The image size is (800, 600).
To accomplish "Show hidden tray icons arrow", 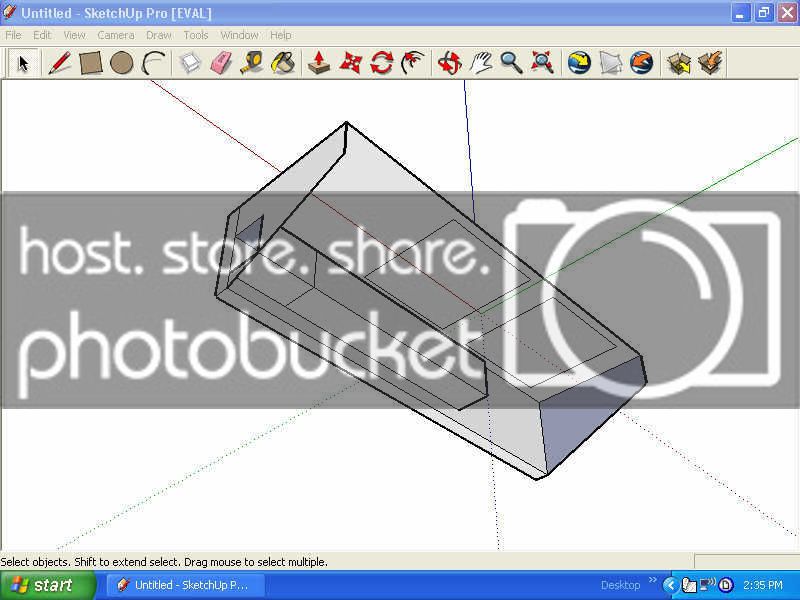I will (670, 585).
